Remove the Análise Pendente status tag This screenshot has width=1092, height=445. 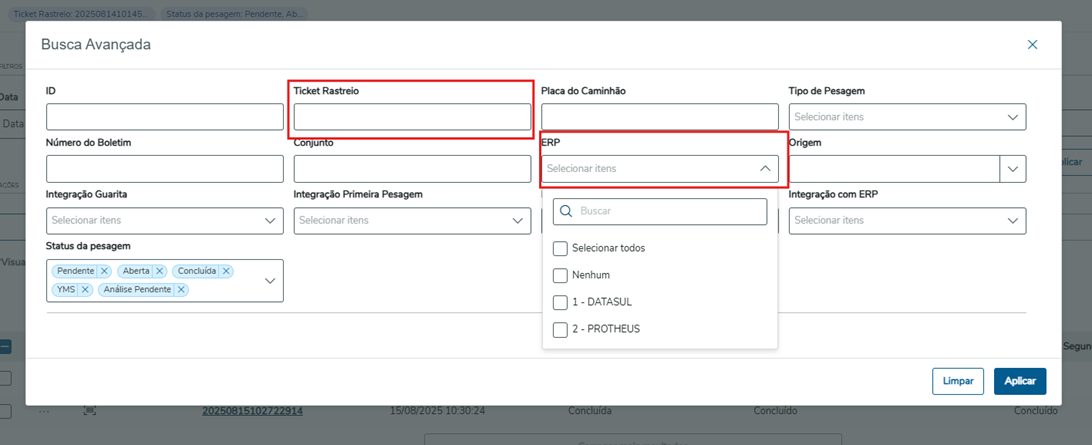180,290
